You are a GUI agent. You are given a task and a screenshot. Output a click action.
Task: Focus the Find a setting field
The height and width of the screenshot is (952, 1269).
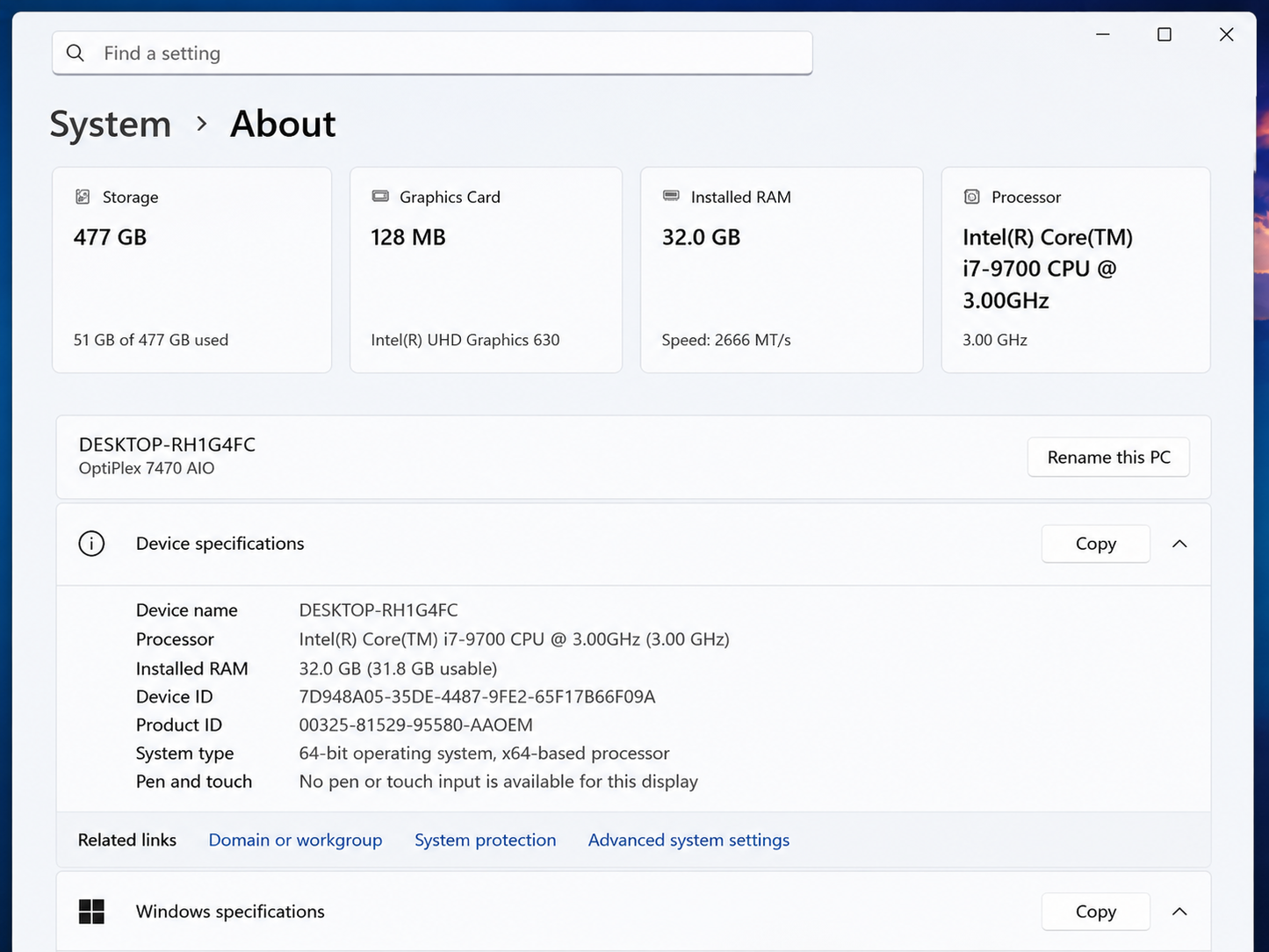[432, 54]
